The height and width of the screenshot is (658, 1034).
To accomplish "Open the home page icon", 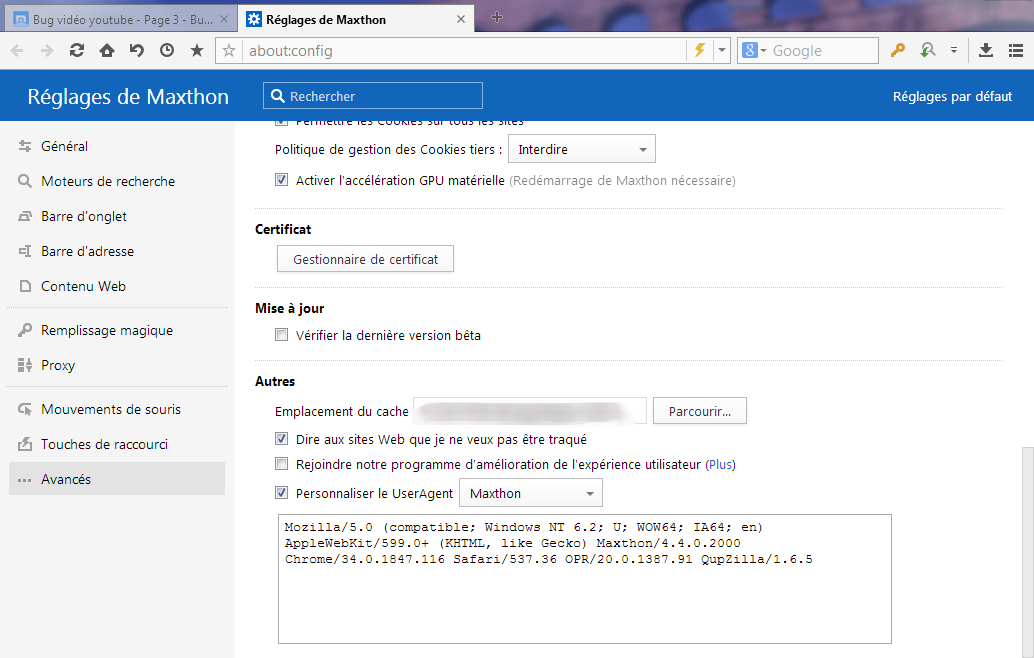I will (x=107, y=50).
